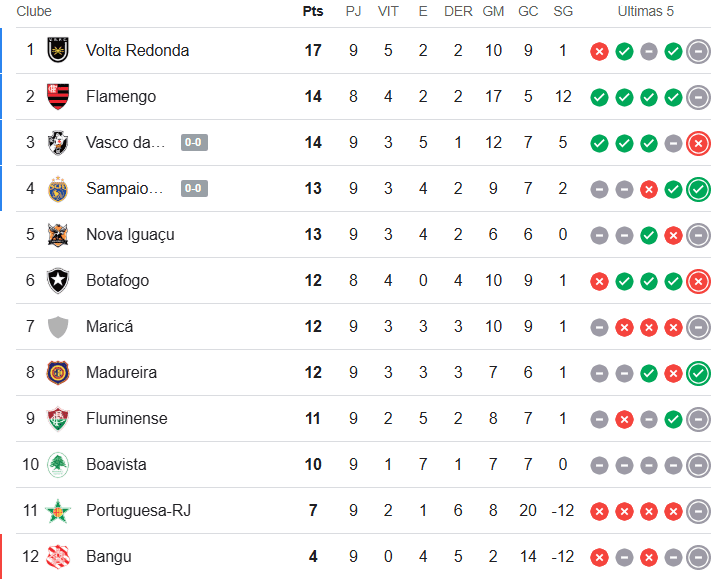Open the Sampaio 0-0 live score badge
719x579 pixels.
[194, 188]
